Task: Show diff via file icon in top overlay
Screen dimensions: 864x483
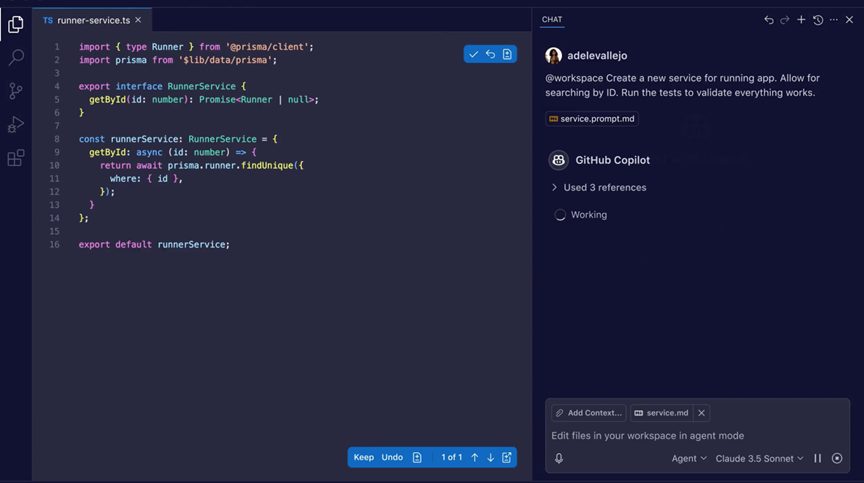Action: [507, 54]
